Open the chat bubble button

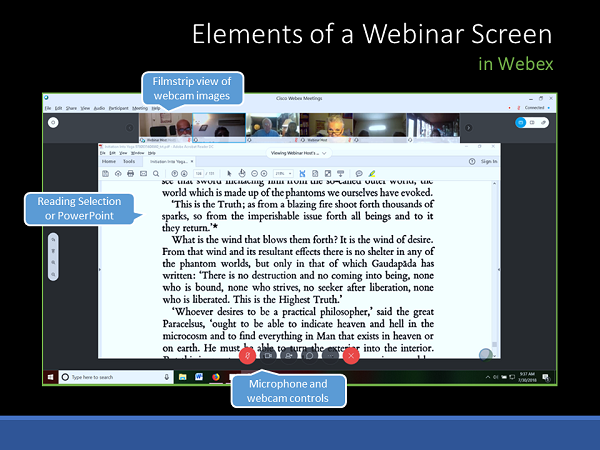[310, 356]
